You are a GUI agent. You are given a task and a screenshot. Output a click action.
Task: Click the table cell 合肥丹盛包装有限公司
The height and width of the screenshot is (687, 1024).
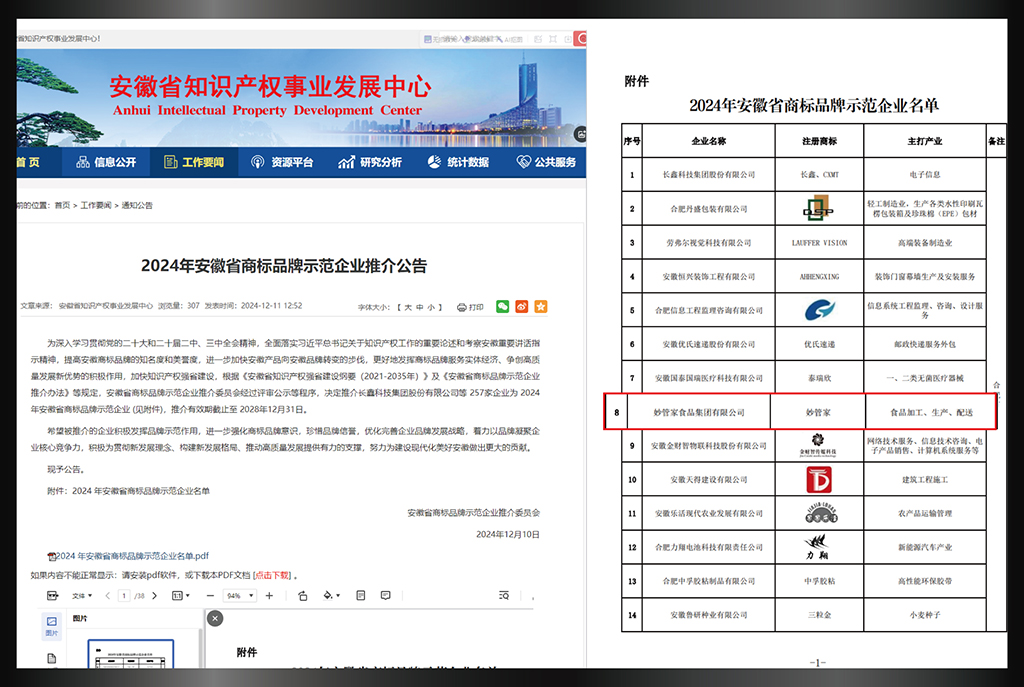click(709, 209)
